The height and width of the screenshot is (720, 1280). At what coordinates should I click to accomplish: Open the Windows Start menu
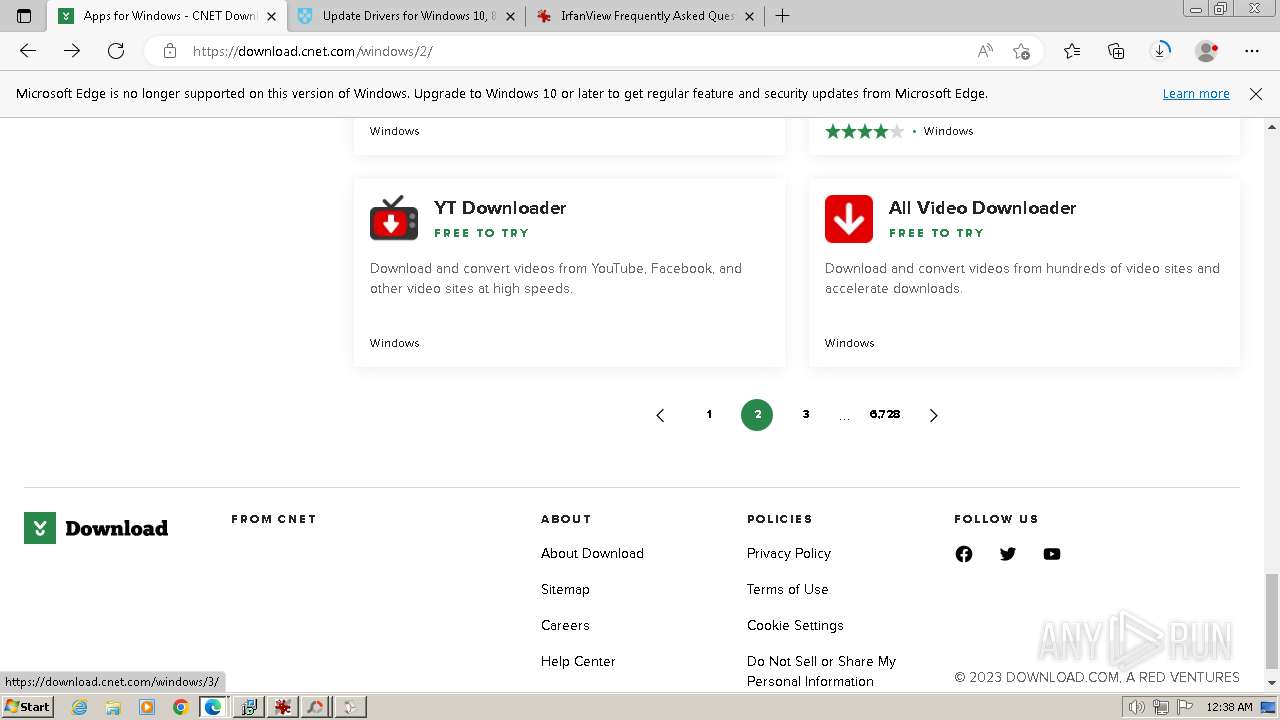[x=28, y=707]
